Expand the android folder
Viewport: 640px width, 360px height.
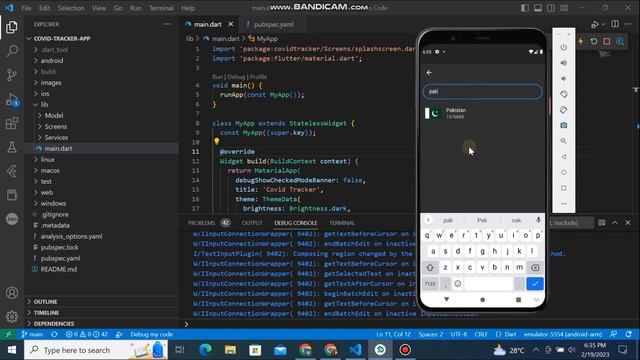pos(52,60)
